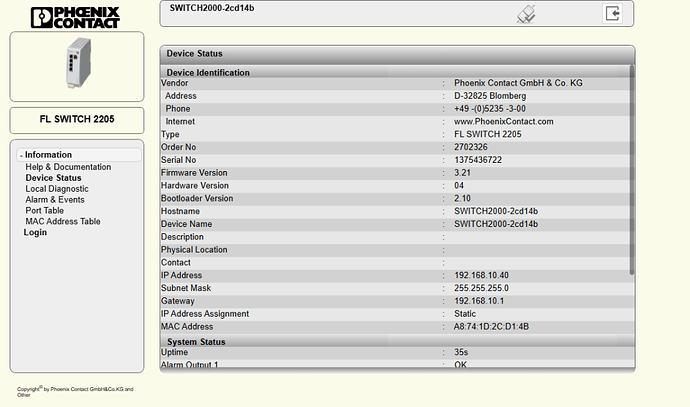Click the FL SWITCH device image
Viewport: 690px width, 407px height.
75,66
